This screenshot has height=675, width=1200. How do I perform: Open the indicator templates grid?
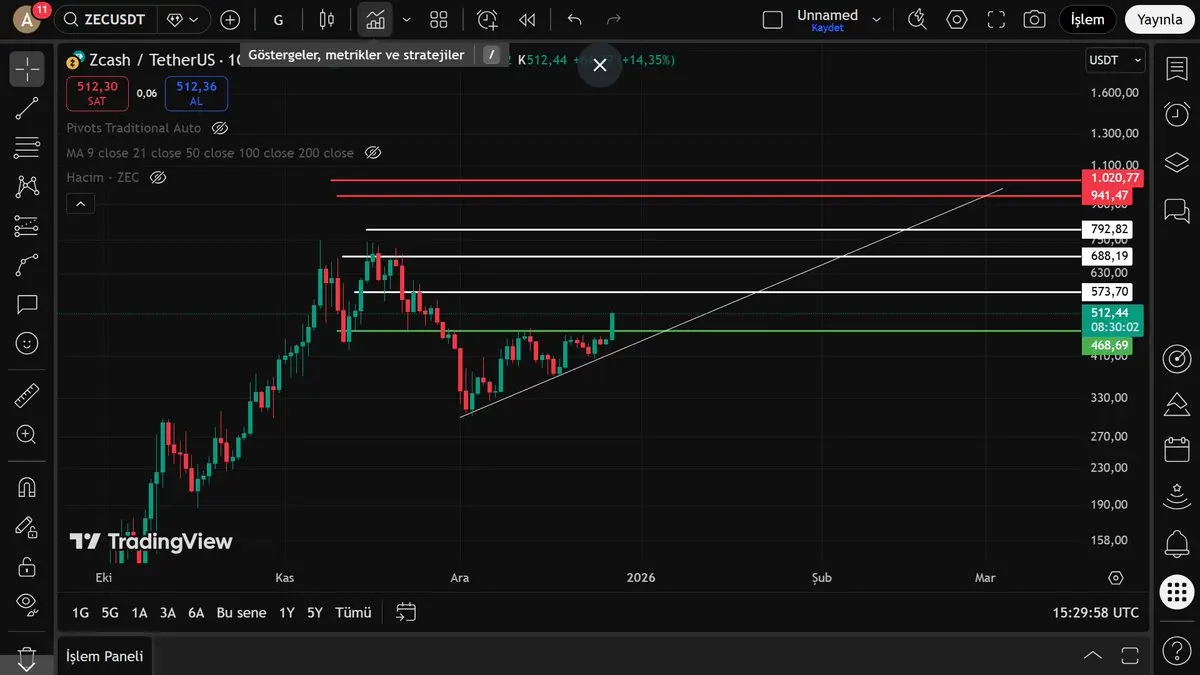pyautogui.click(x=438, y=20)
